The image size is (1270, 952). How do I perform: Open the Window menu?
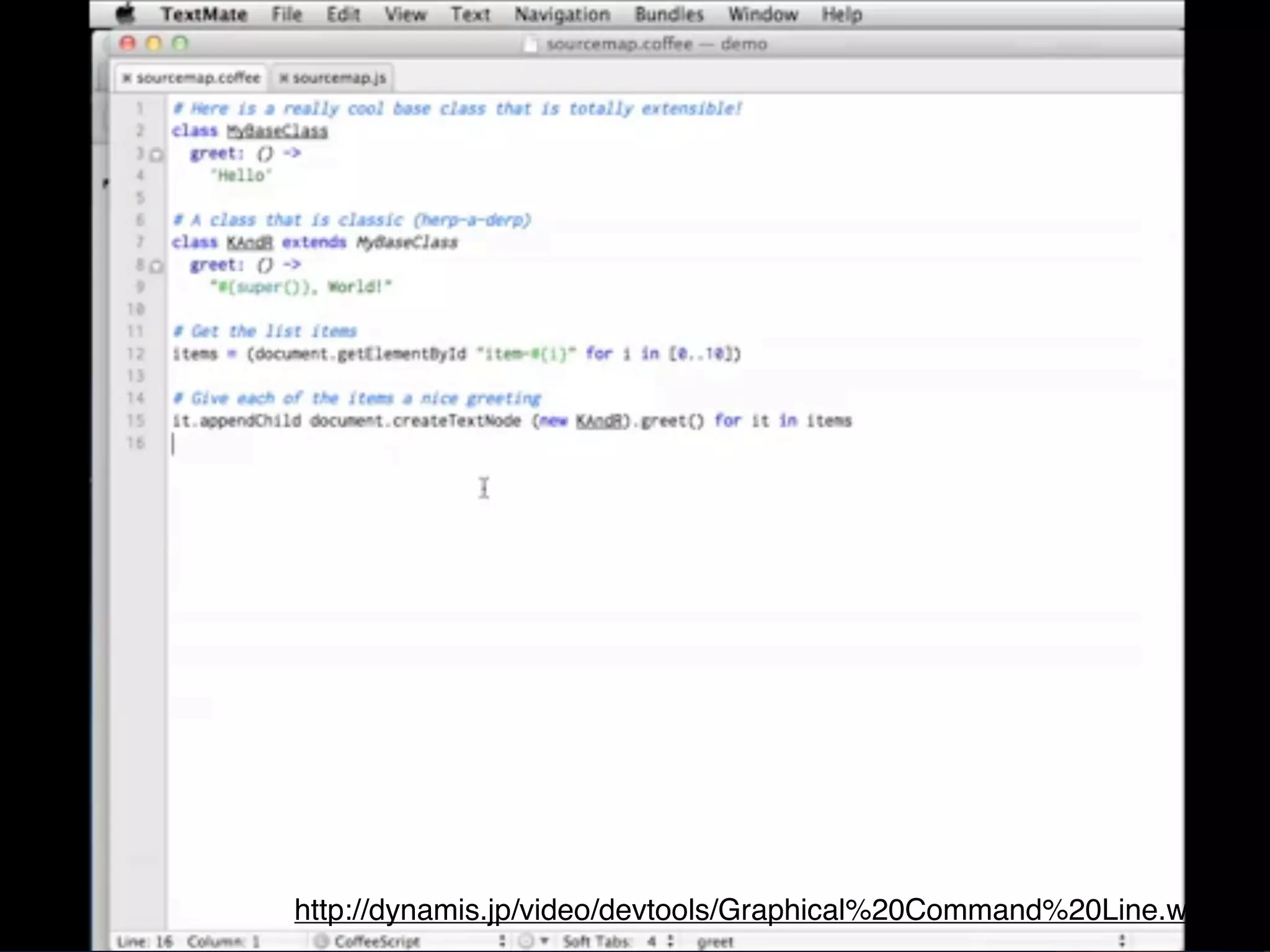tap(763, 14)
